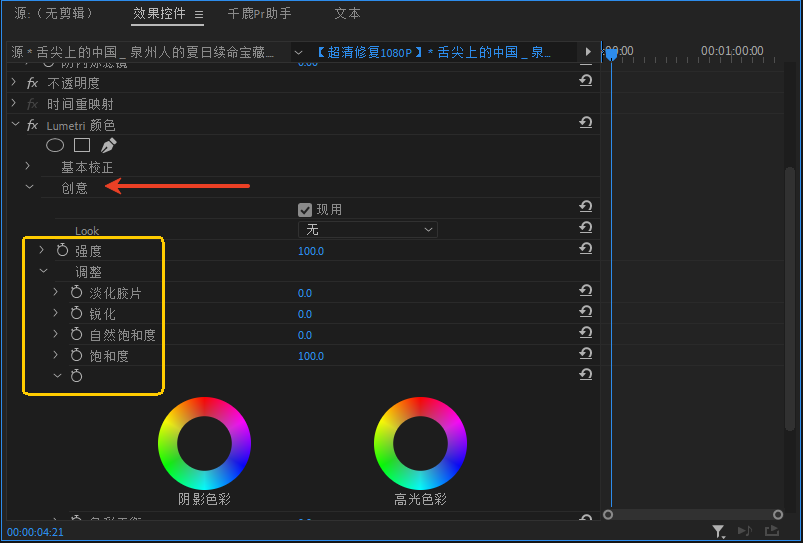This screenshot has height=543, width=803.
Task: Click the fx icon for 时间重映射
Action: click(x=32, y=104)
